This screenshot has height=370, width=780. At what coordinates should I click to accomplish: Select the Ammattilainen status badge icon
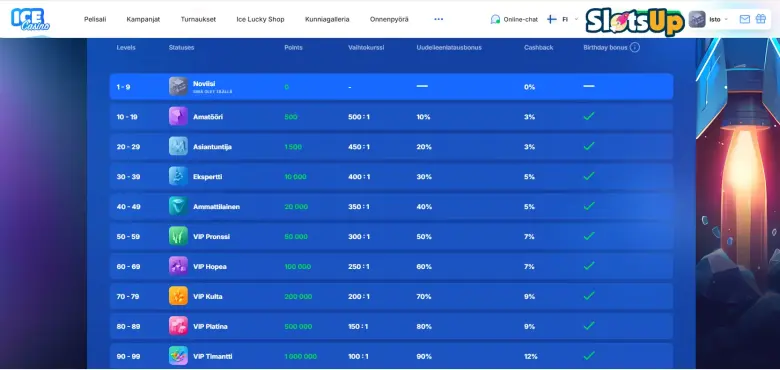click(178, 206)
